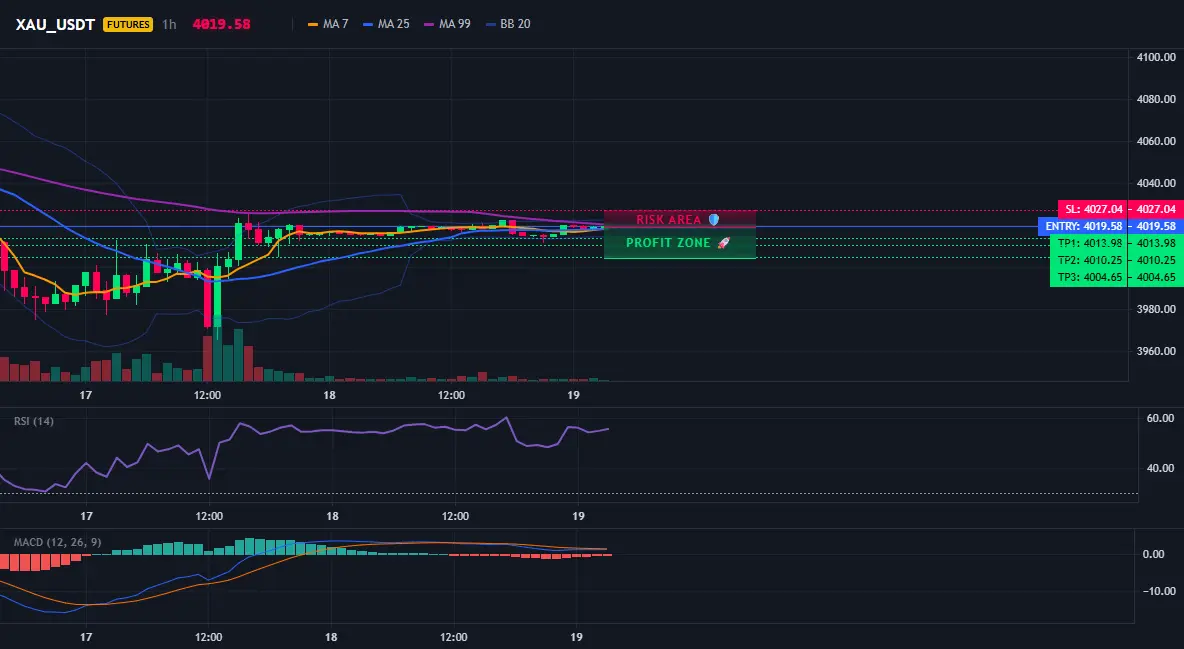Click the TP2: 4010.25 price label
This screenshot has width=1184, height=649.
tap(1089, 260)
